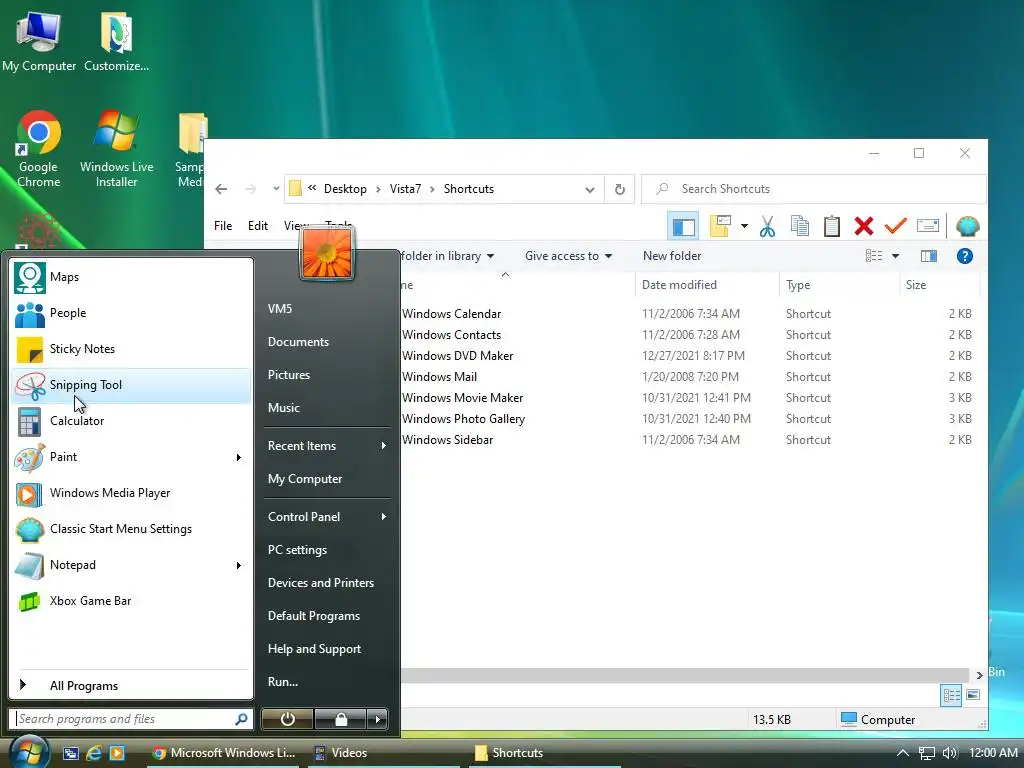Open PC settings from Start menu
Screen dimensions: 1024x768
pos(328,550)
